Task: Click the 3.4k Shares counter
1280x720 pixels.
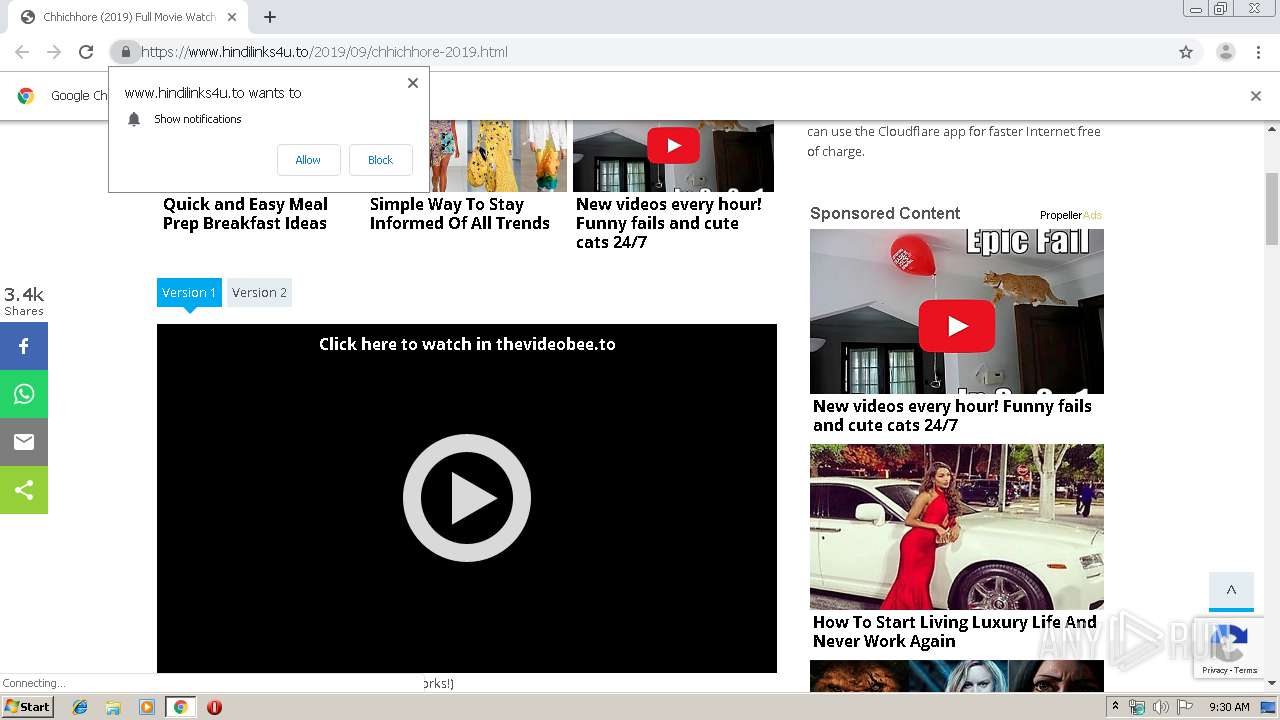Action: (x=24, y=301)
